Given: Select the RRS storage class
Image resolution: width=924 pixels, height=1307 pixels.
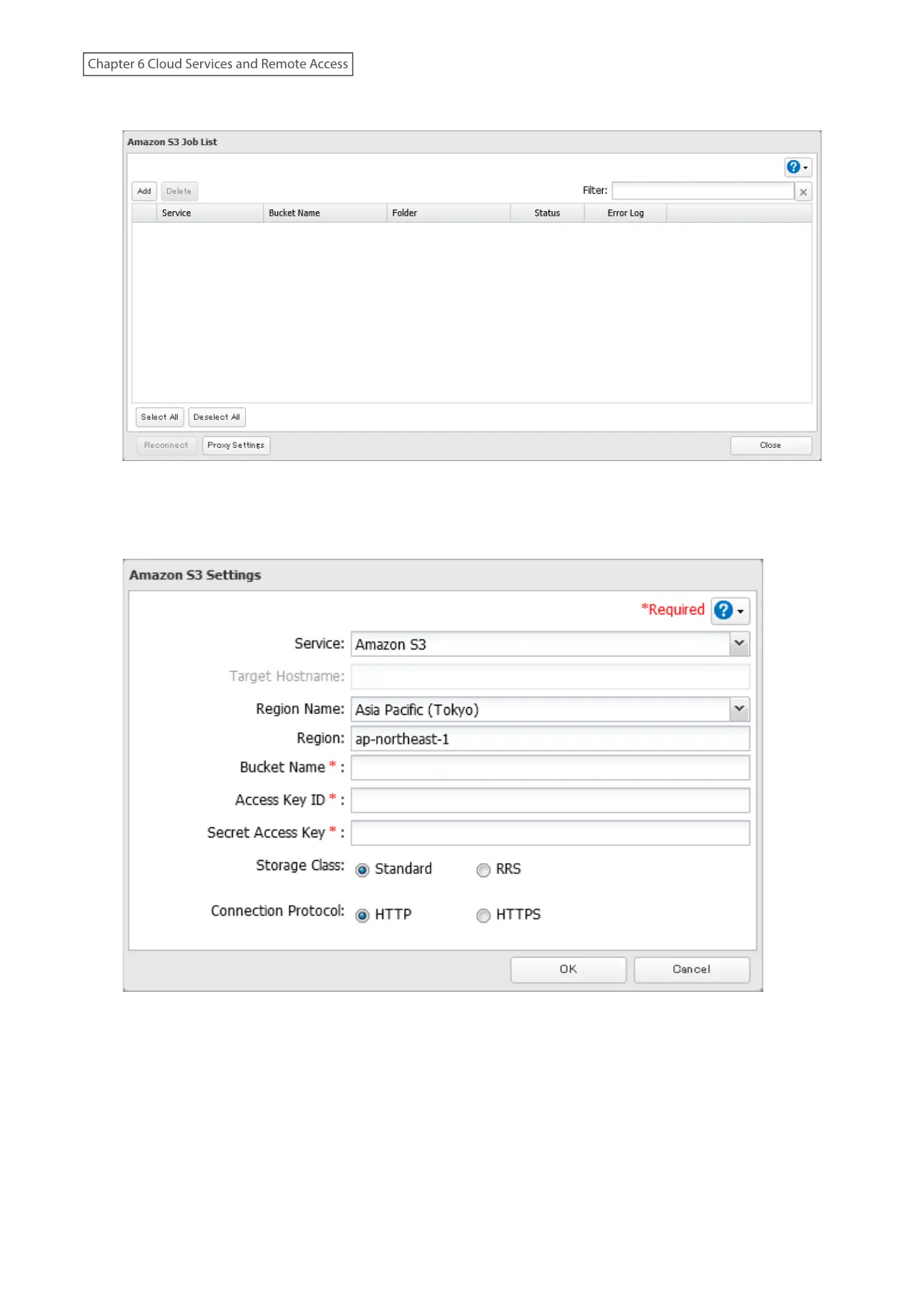Looking at the screenshot, I should 483,870.
